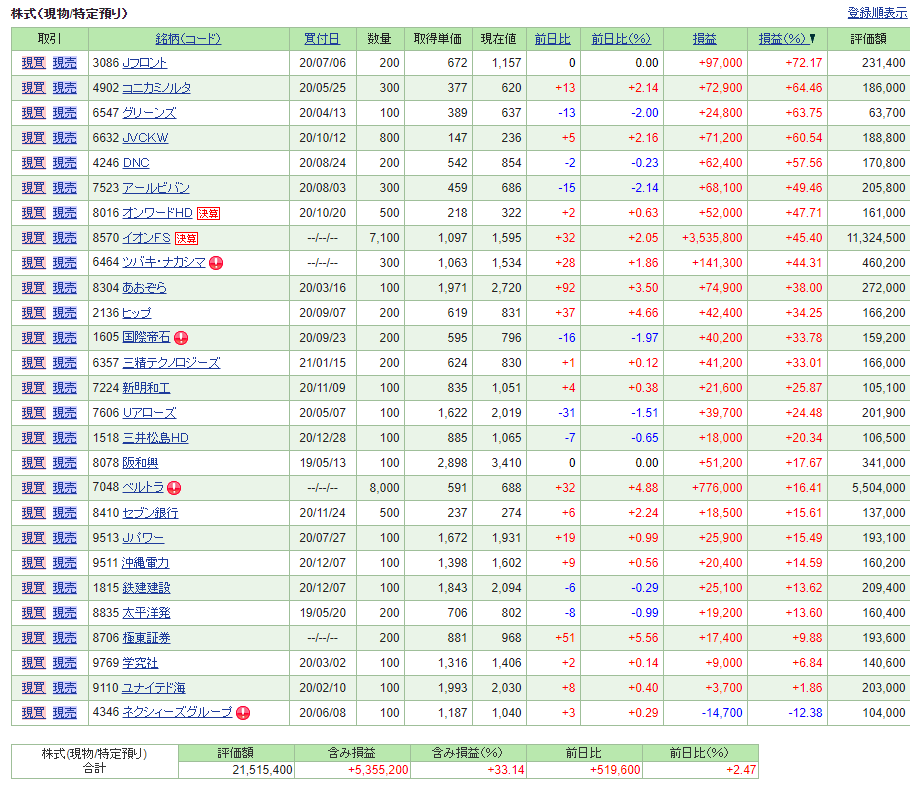Click 決算 badge next to オンワードHD
Image resolution: width=910 pixels, height=785 pixels.
click(208, 214)
